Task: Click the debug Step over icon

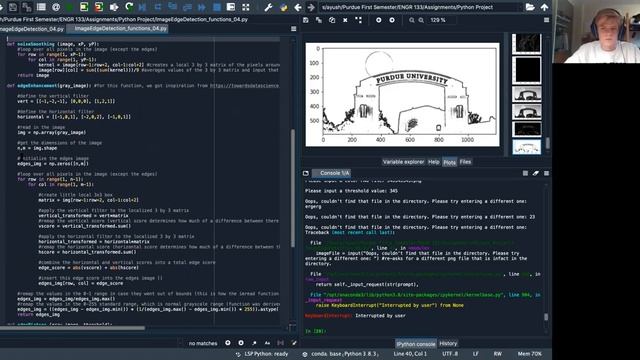Action: [158, 7]
